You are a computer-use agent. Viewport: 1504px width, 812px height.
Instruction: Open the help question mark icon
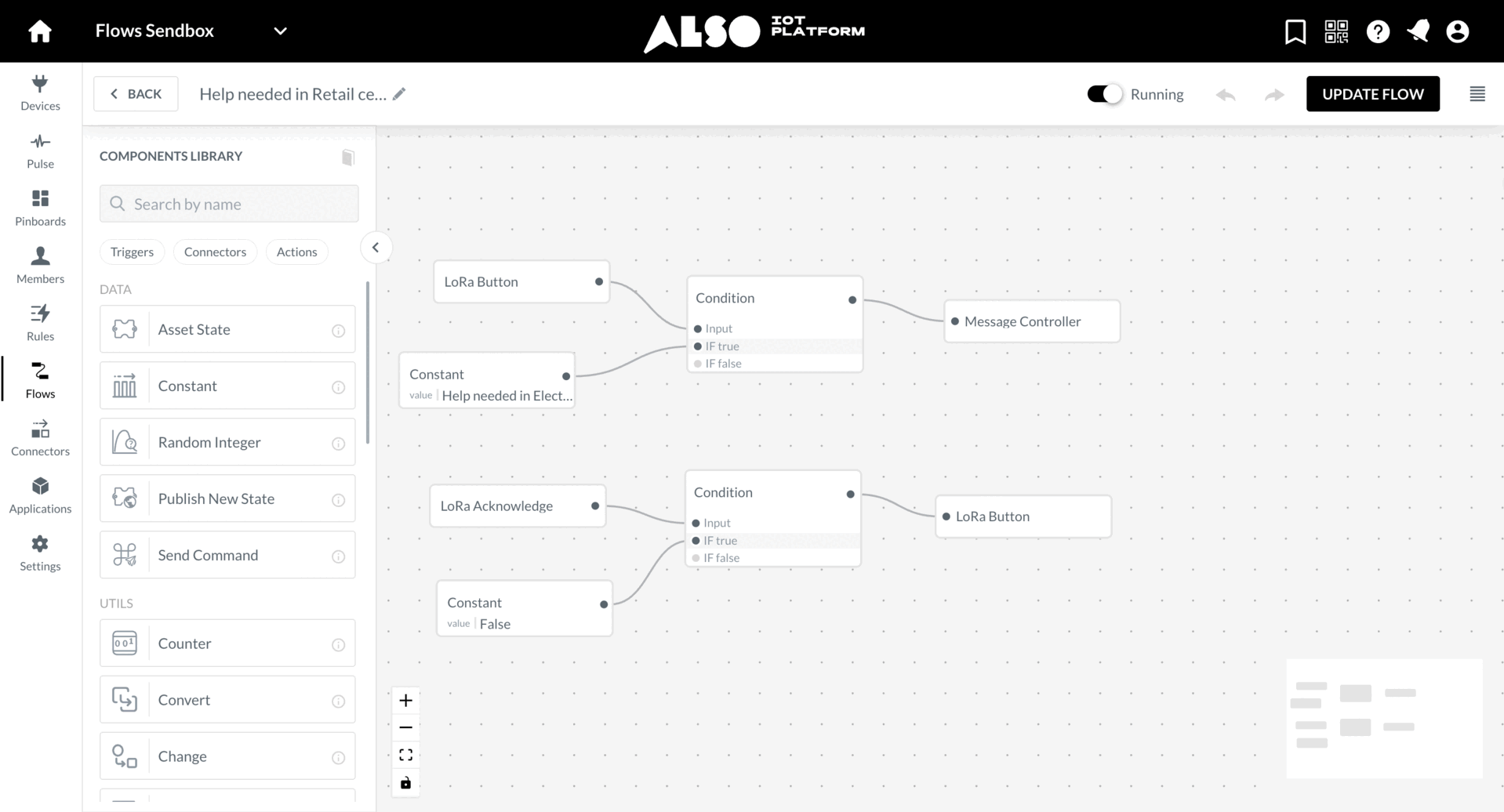click(x=1378, y=31)
